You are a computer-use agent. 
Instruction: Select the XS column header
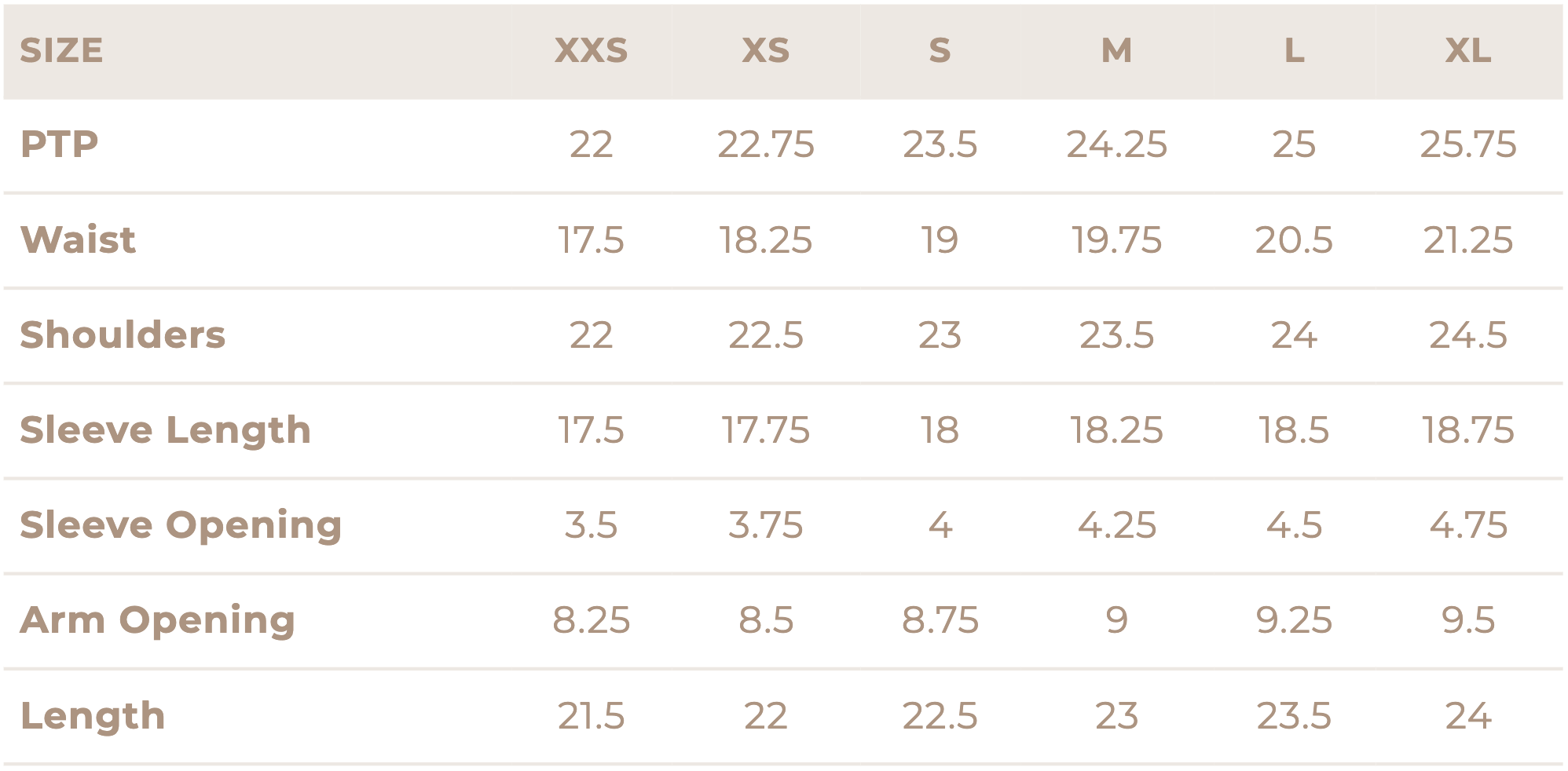(x=766, y=51)
